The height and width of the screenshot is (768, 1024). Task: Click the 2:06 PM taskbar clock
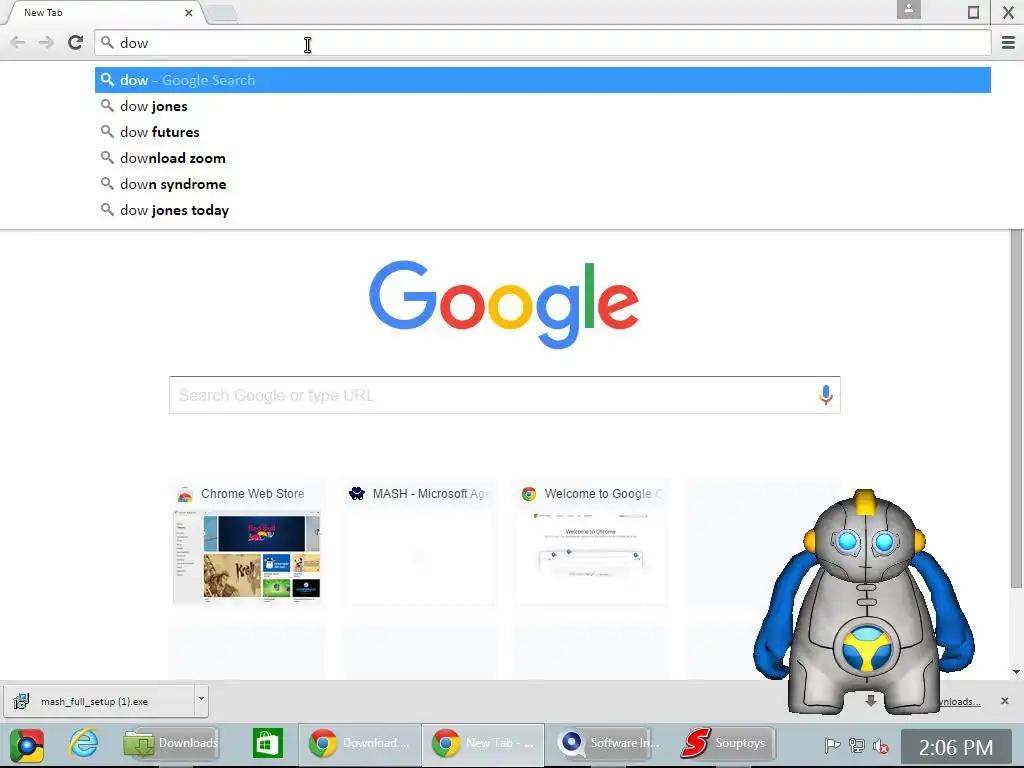point(956,747)
